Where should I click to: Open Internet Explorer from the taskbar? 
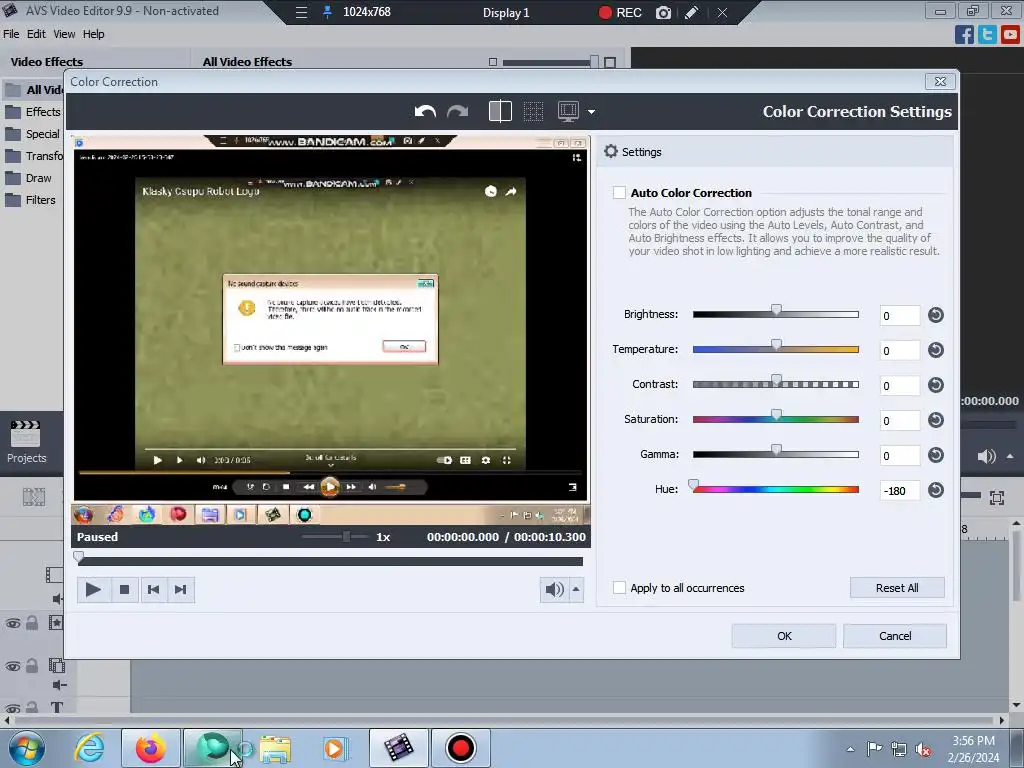click(x=89, y=748)
